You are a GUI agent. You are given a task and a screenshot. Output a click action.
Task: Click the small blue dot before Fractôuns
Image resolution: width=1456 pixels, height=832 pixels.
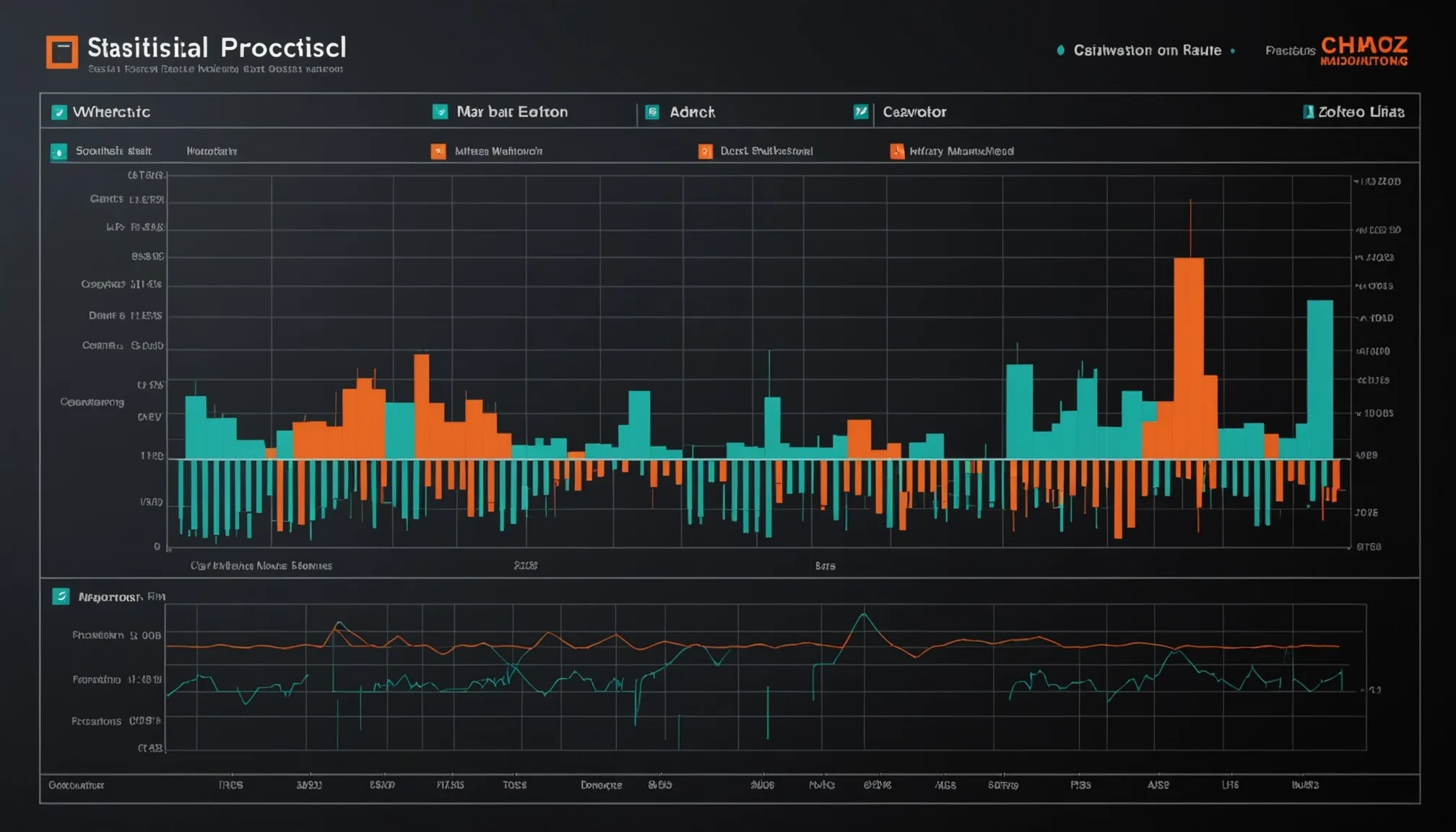point(1233,51)
